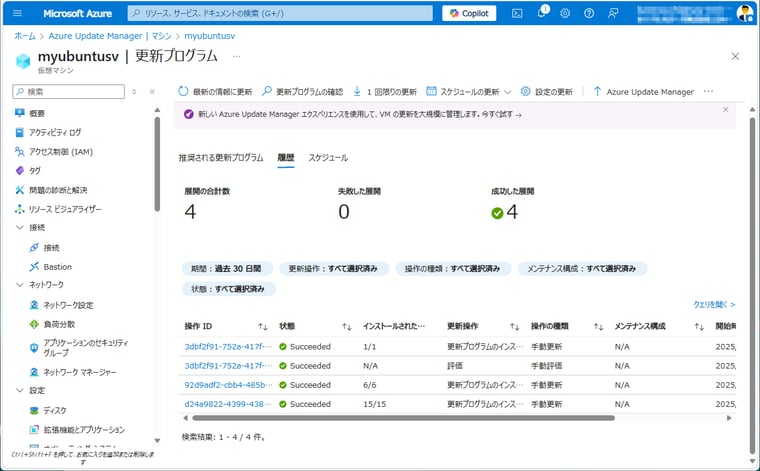Open the 更新操作 filter pill

(x=333, y=268)
